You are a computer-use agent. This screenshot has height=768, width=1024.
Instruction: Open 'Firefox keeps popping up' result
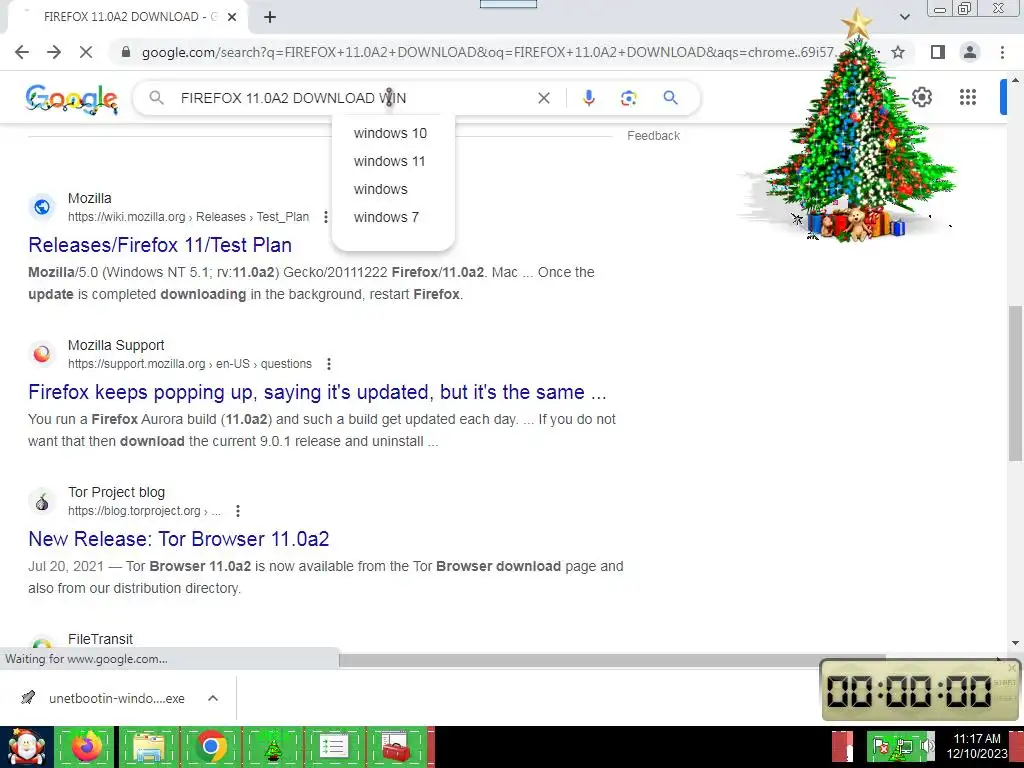tap(317, 392)
